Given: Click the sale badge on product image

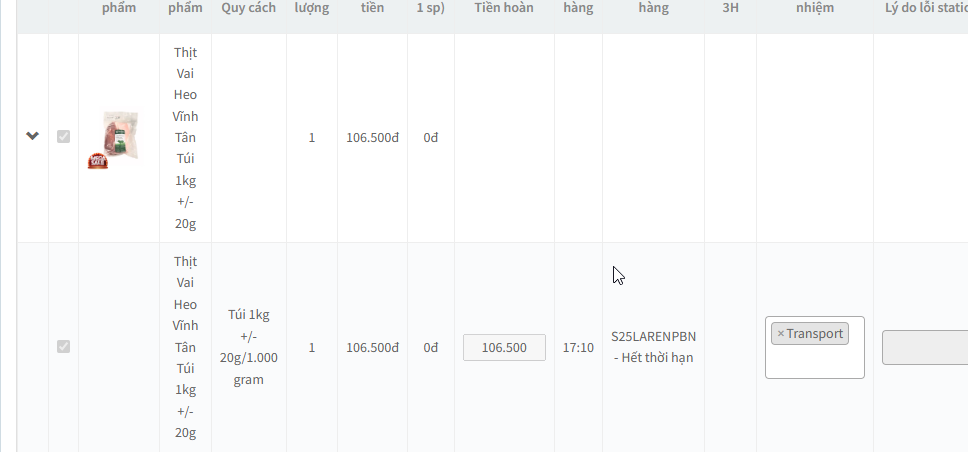Looking at the screenshot, I should [x=98, y=161].
